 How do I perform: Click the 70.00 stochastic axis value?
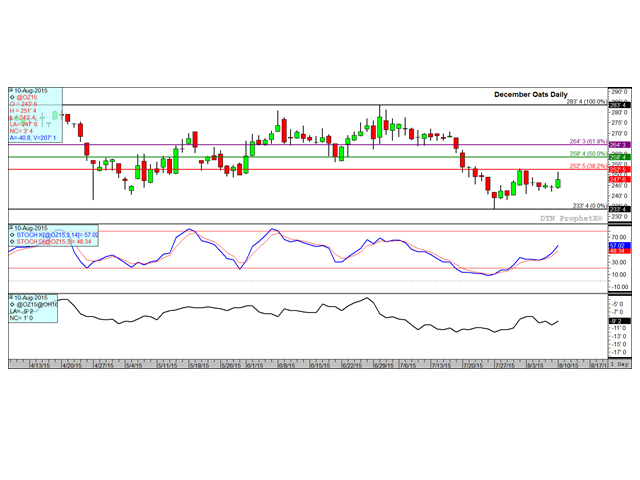[x=619, y=237]
